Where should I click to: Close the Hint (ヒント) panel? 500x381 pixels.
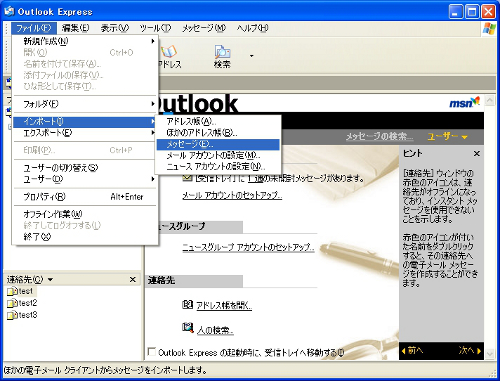477,153
